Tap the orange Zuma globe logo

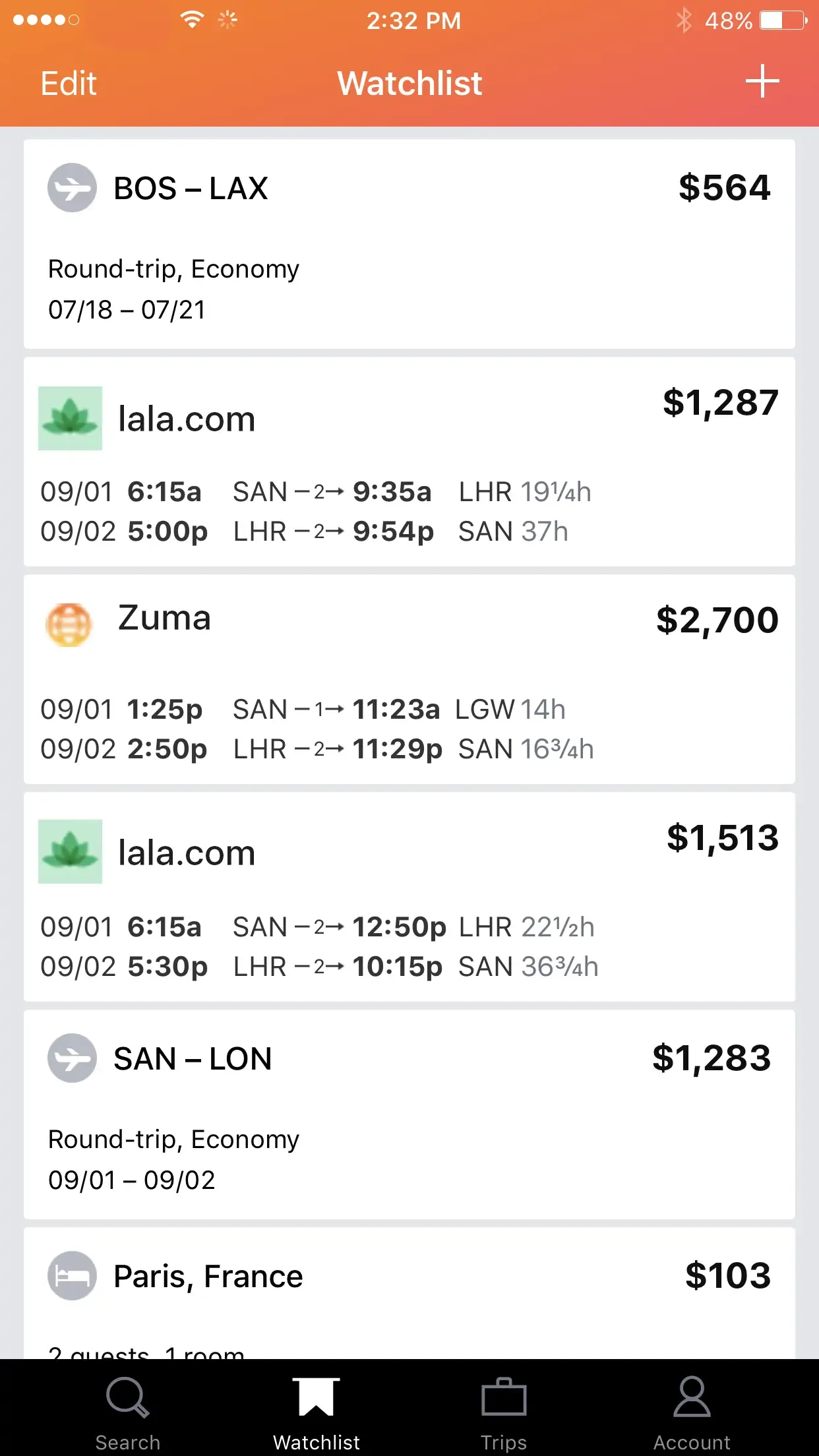pyautogui.click(x=69, y=624)
